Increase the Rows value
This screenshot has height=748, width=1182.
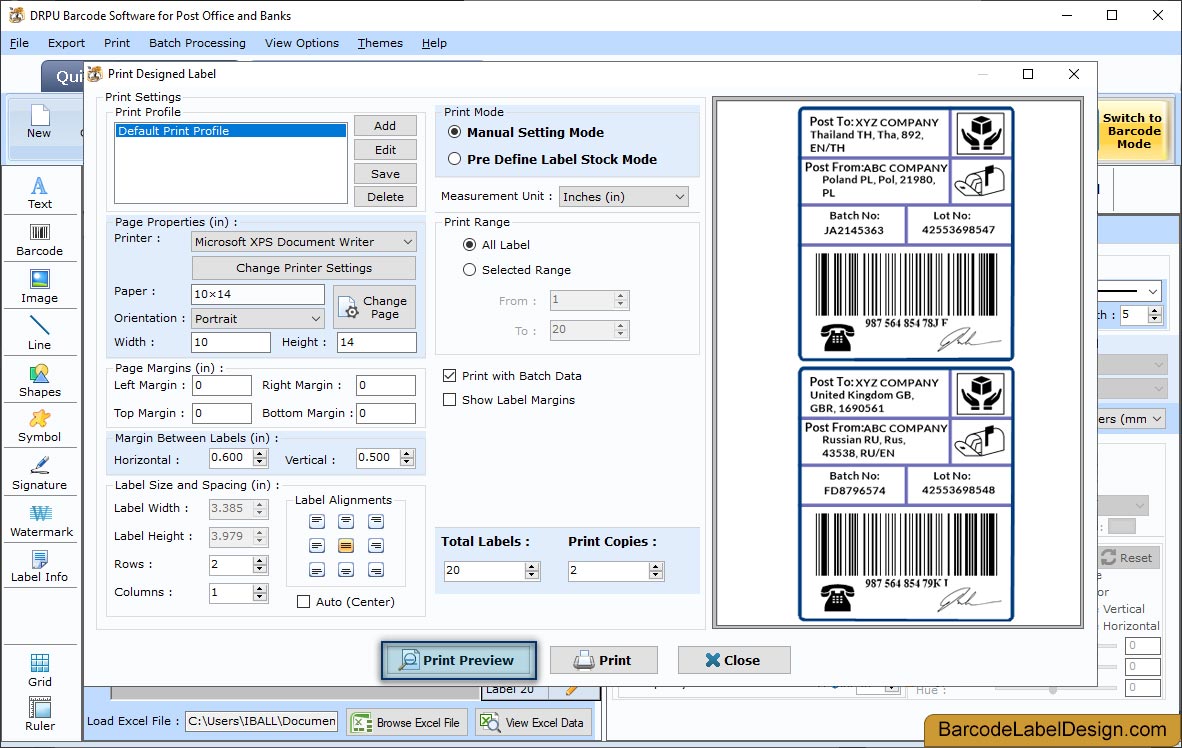point(260,560)
